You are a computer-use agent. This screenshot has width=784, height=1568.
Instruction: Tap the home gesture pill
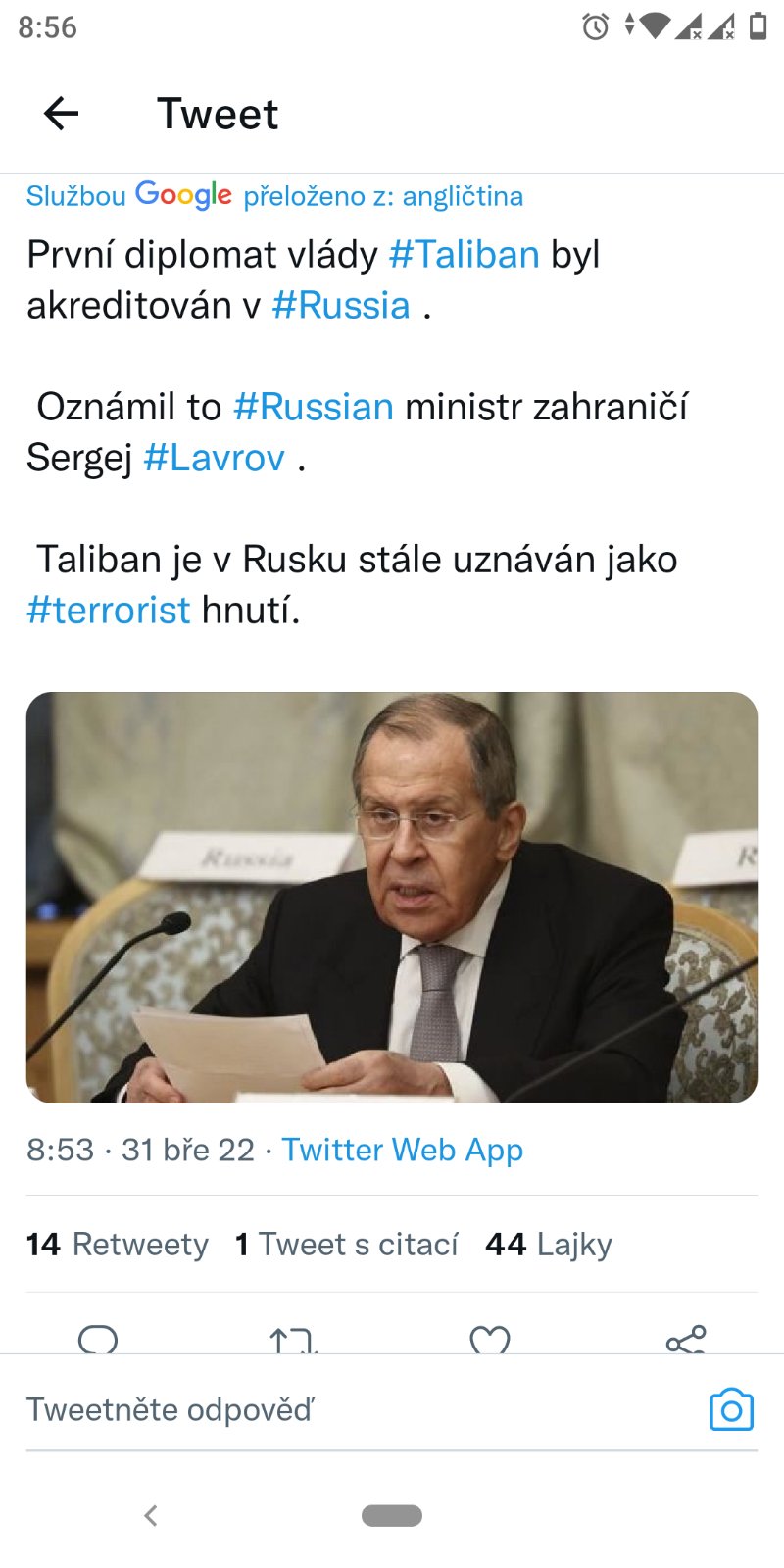392,1515
